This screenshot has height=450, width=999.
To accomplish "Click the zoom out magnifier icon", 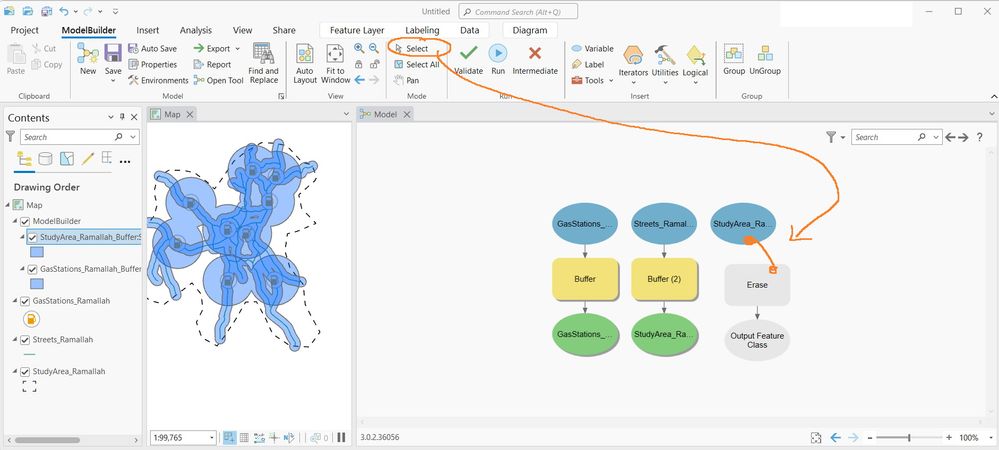I will click(374, 48).
